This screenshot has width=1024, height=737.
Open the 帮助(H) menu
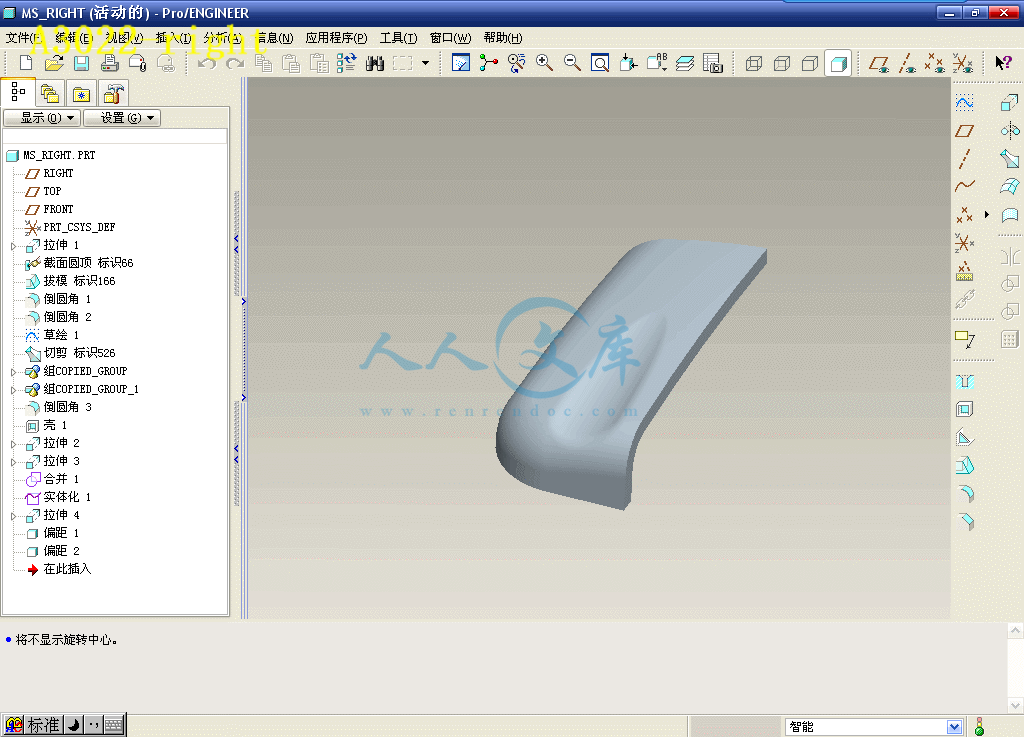(x=503, y=38)
